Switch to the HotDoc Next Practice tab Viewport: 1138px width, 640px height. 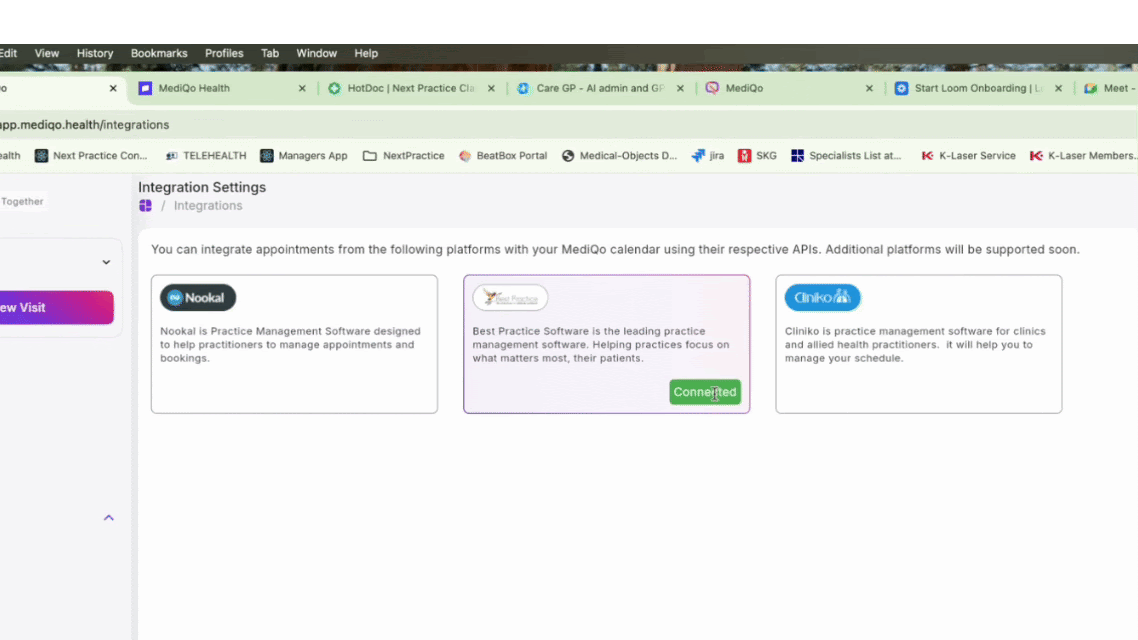pyautogui.click(x=411, y=88)
